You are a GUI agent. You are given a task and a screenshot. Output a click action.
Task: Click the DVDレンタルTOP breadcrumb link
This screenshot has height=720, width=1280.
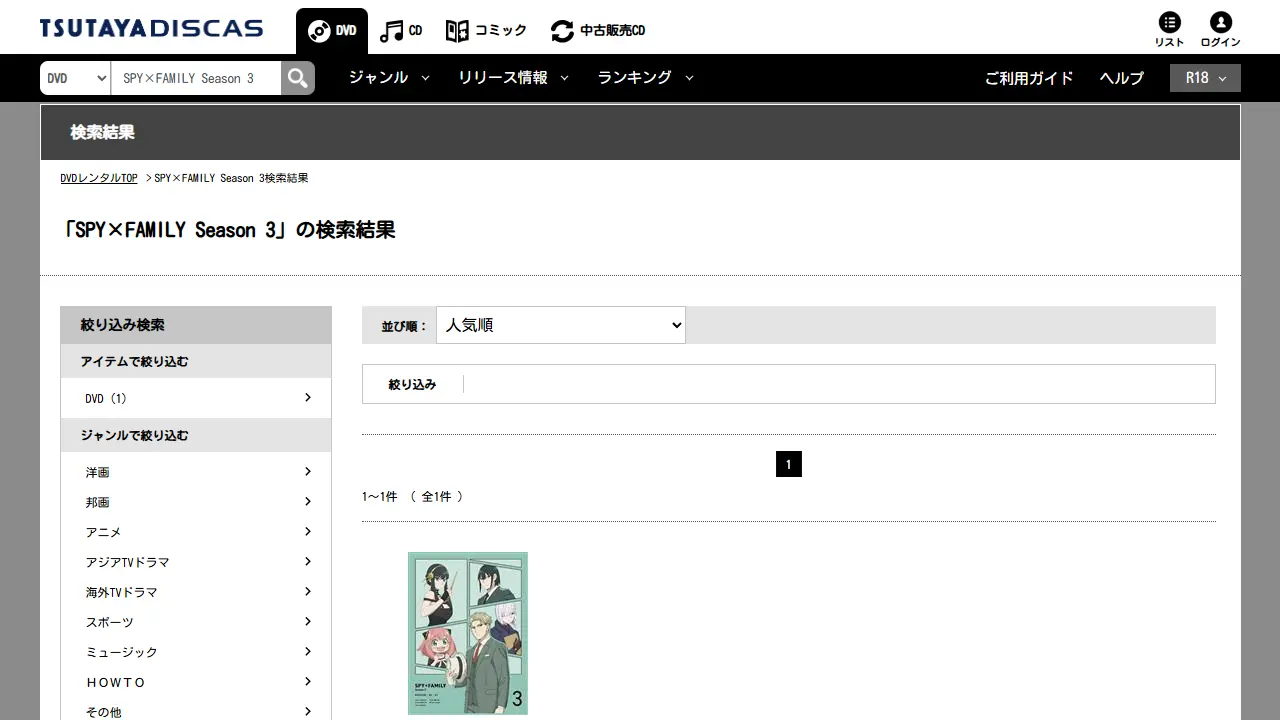tap(99, 178)
